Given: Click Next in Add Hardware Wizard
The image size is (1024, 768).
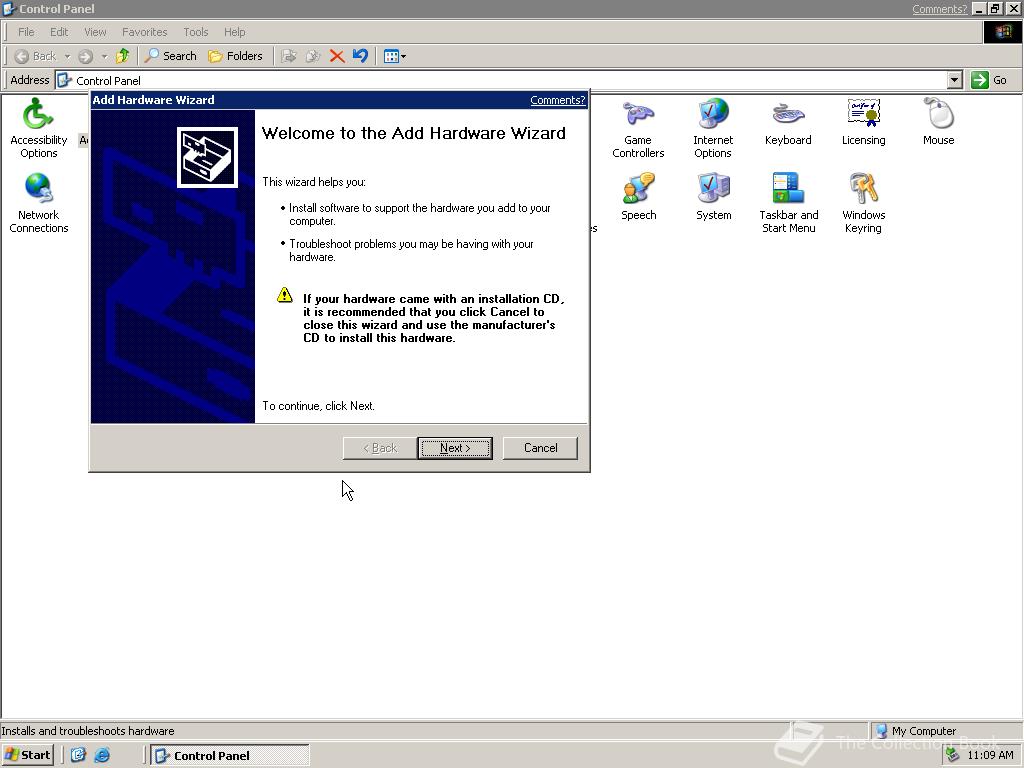Looking at the screenshot, I should 455,448.
